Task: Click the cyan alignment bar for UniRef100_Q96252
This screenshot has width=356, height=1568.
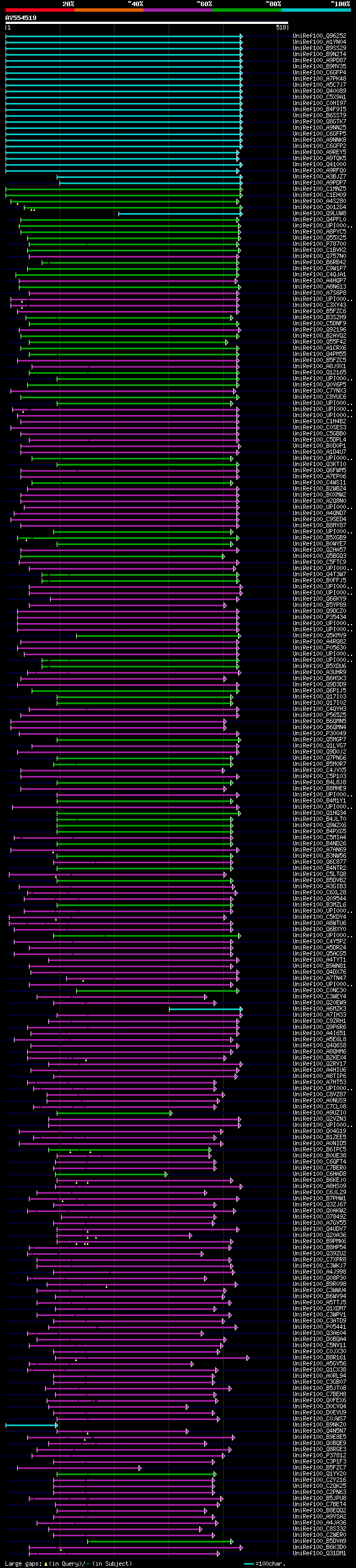Action: (124, 36)
